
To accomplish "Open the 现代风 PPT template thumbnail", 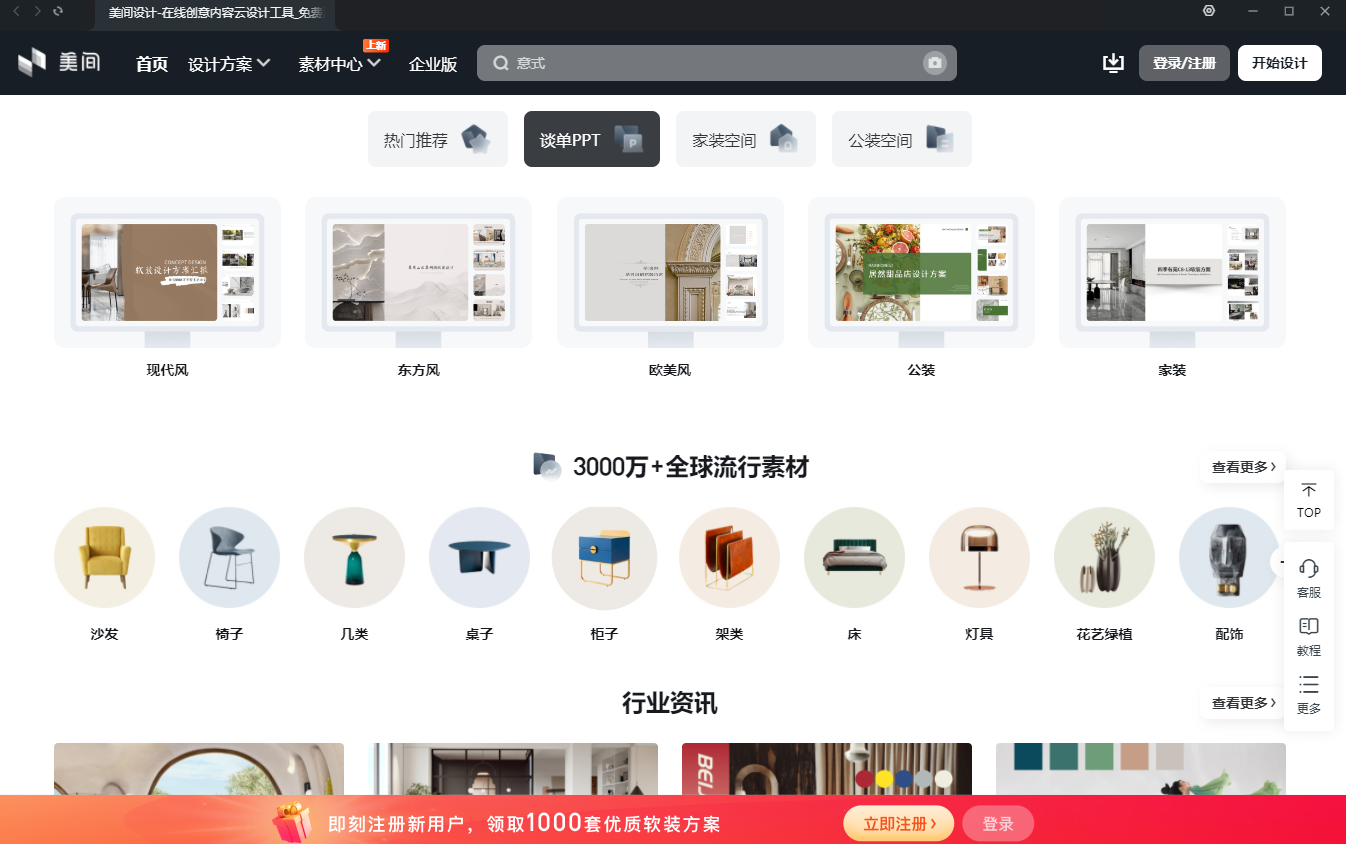I will (x=166, y=271).
